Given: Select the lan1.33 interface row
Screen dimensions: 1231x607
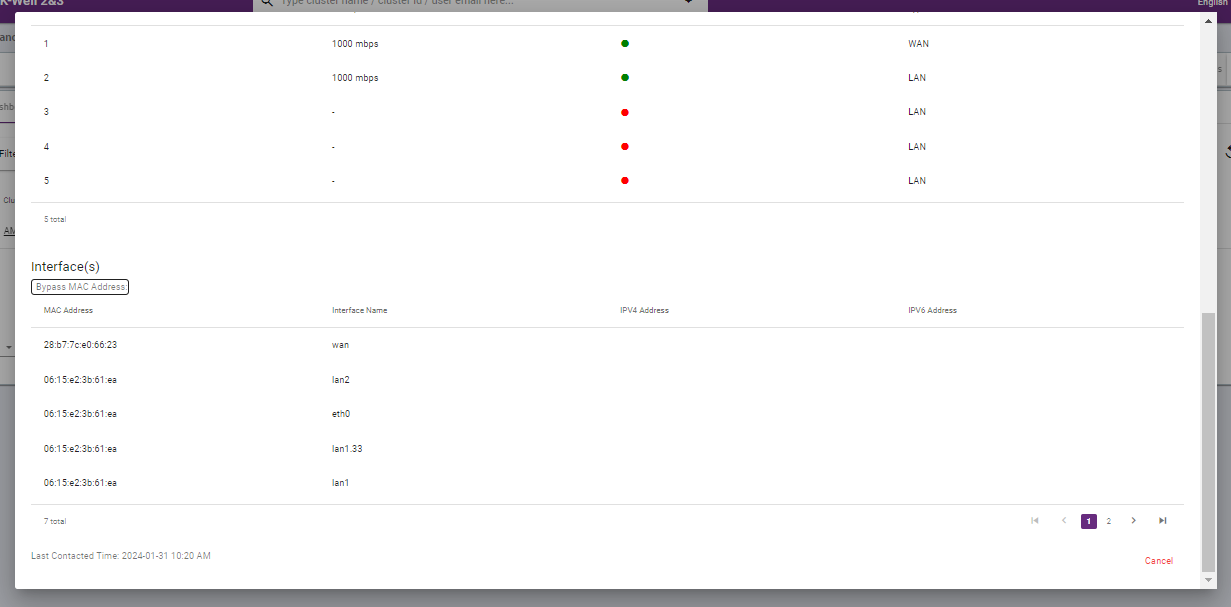Looking at the screenshot, I should click(607, 448).
